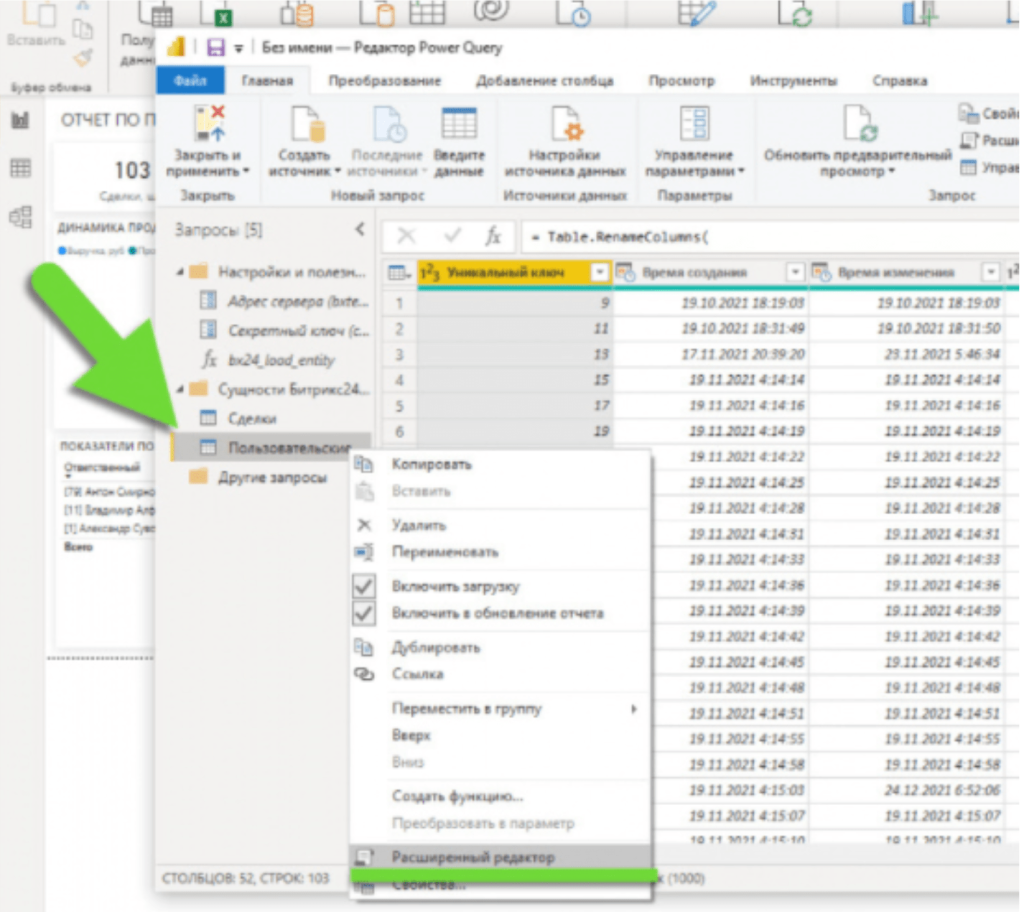Click the Close and Apply icon
This screenshot has height=912, width=1024.
(208, 125)
